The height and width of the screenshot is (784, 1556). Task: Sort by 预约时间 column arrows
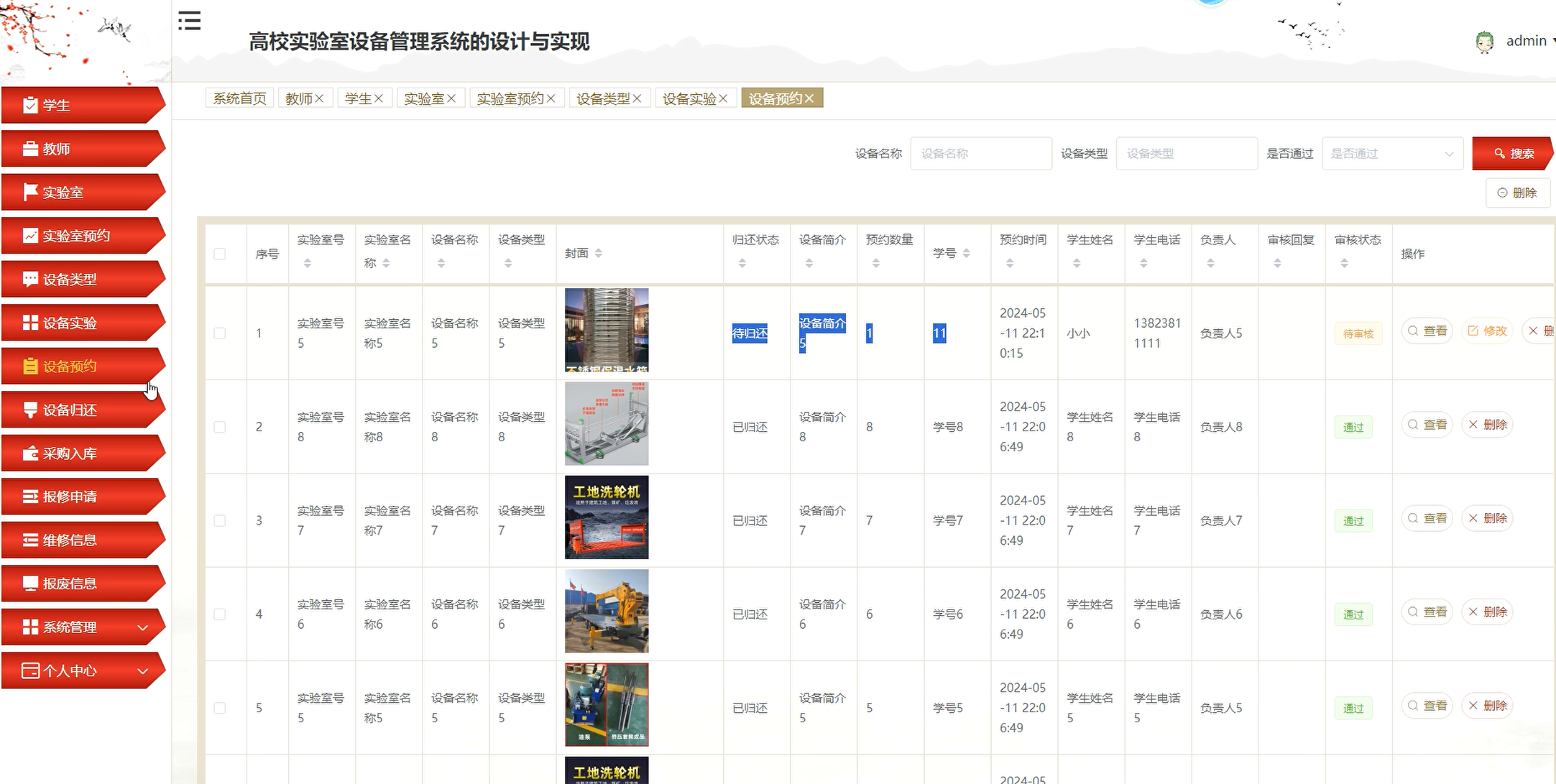1010,263
